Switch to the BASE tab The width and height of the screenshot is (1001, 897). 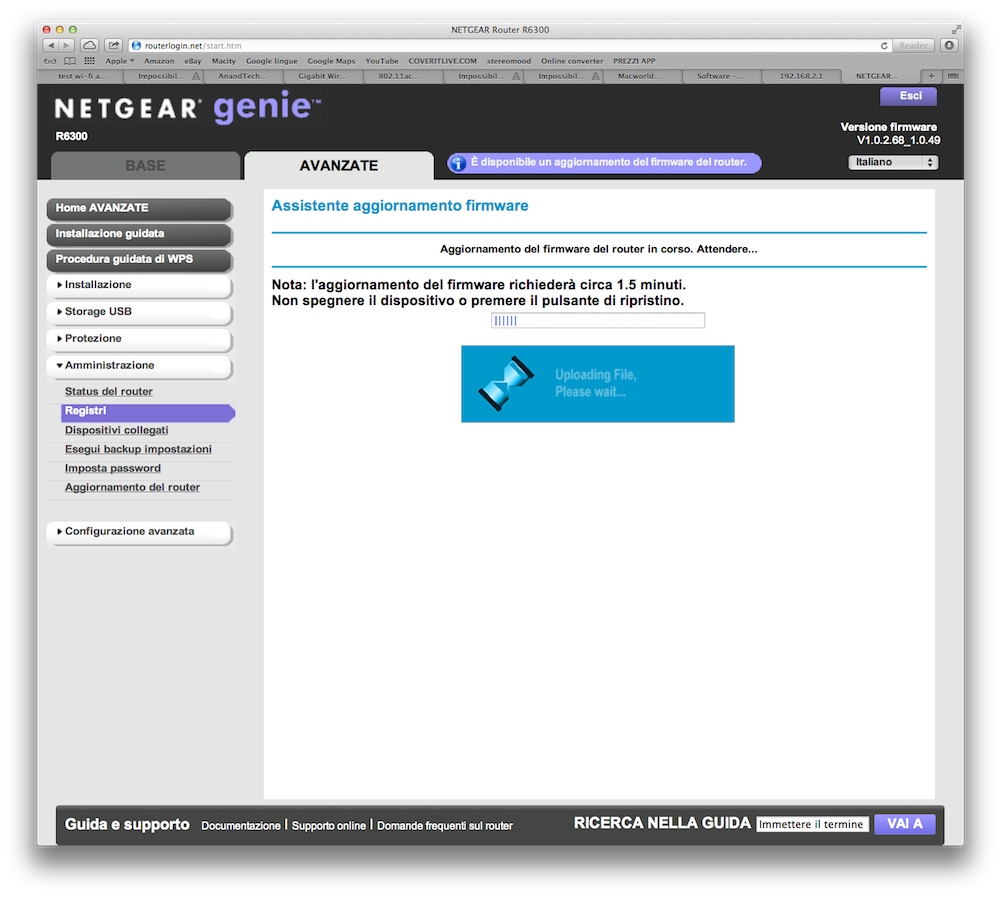[x=146, y=165]
